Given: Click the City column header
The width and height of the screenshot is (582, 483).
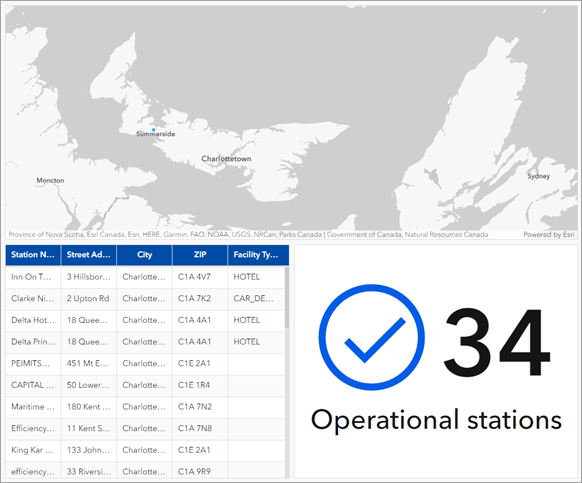Looking at the screenshot, I should click(x=144, y=255).
